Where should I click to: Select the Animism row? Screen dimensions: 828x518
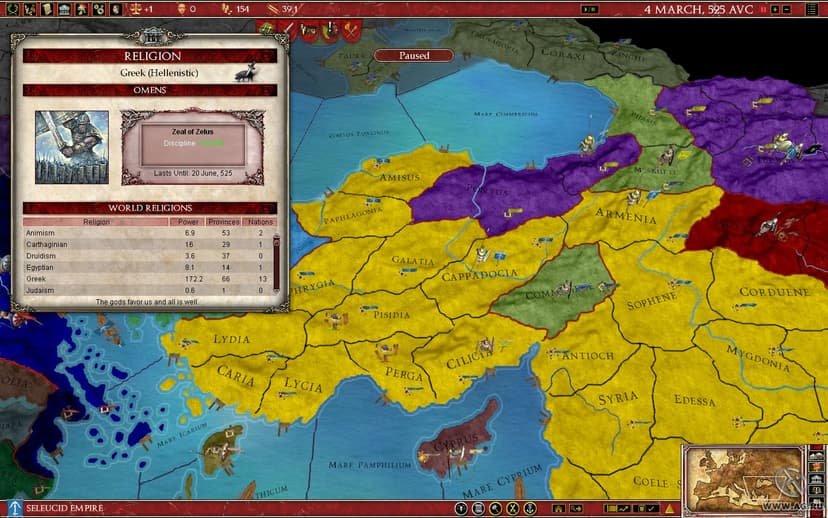(x=148, y=233)
